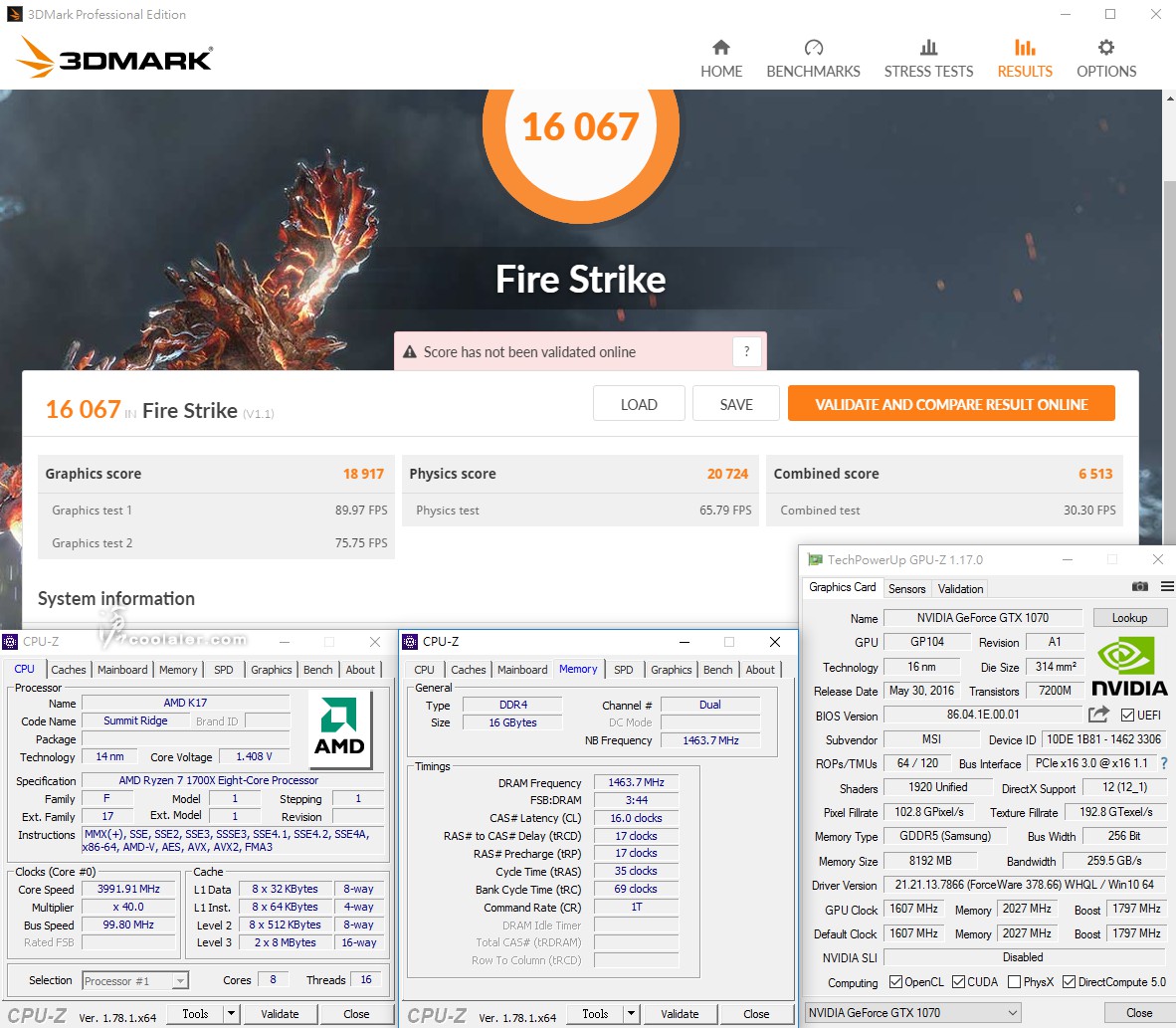
Task: Click Validate button in left CPU-Z
Action: pyautogui.click(x=280, y=1014)
